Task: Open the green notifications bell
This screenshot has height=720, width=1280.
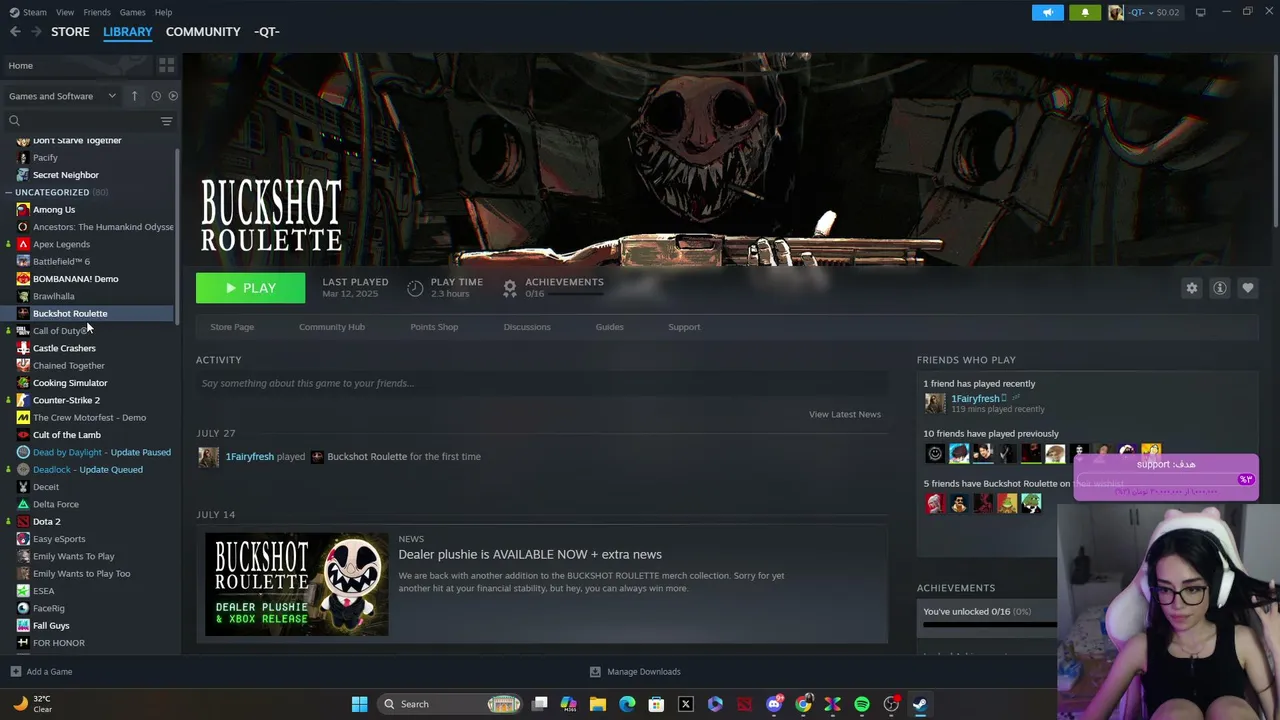Action: [x=1085, y=12]
